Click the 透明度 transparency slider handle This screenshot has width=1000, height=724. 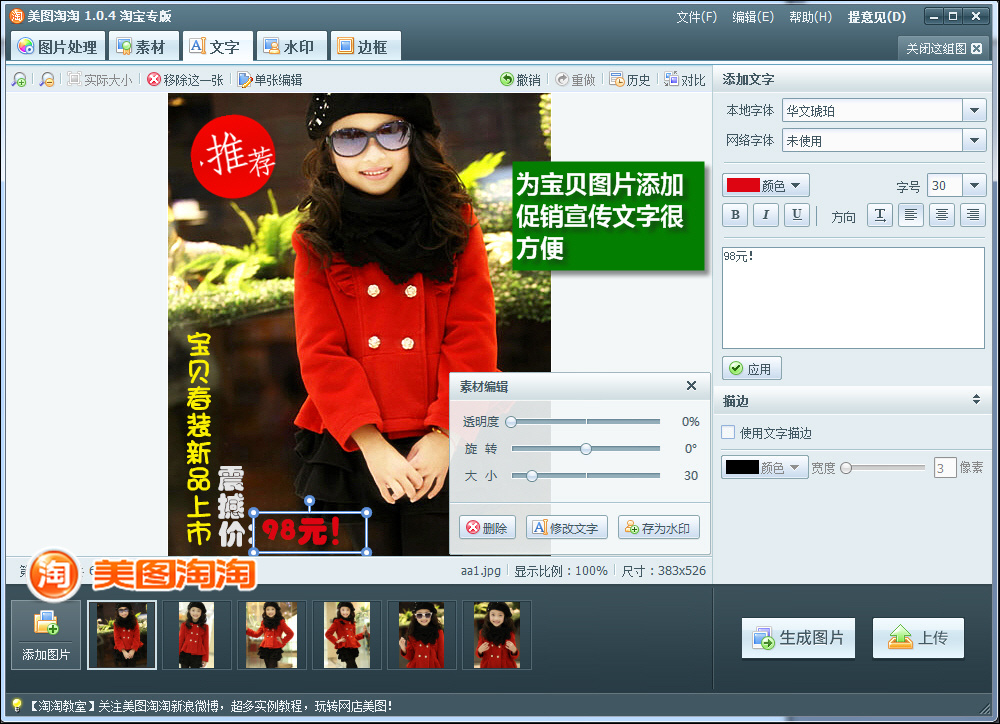511,422
